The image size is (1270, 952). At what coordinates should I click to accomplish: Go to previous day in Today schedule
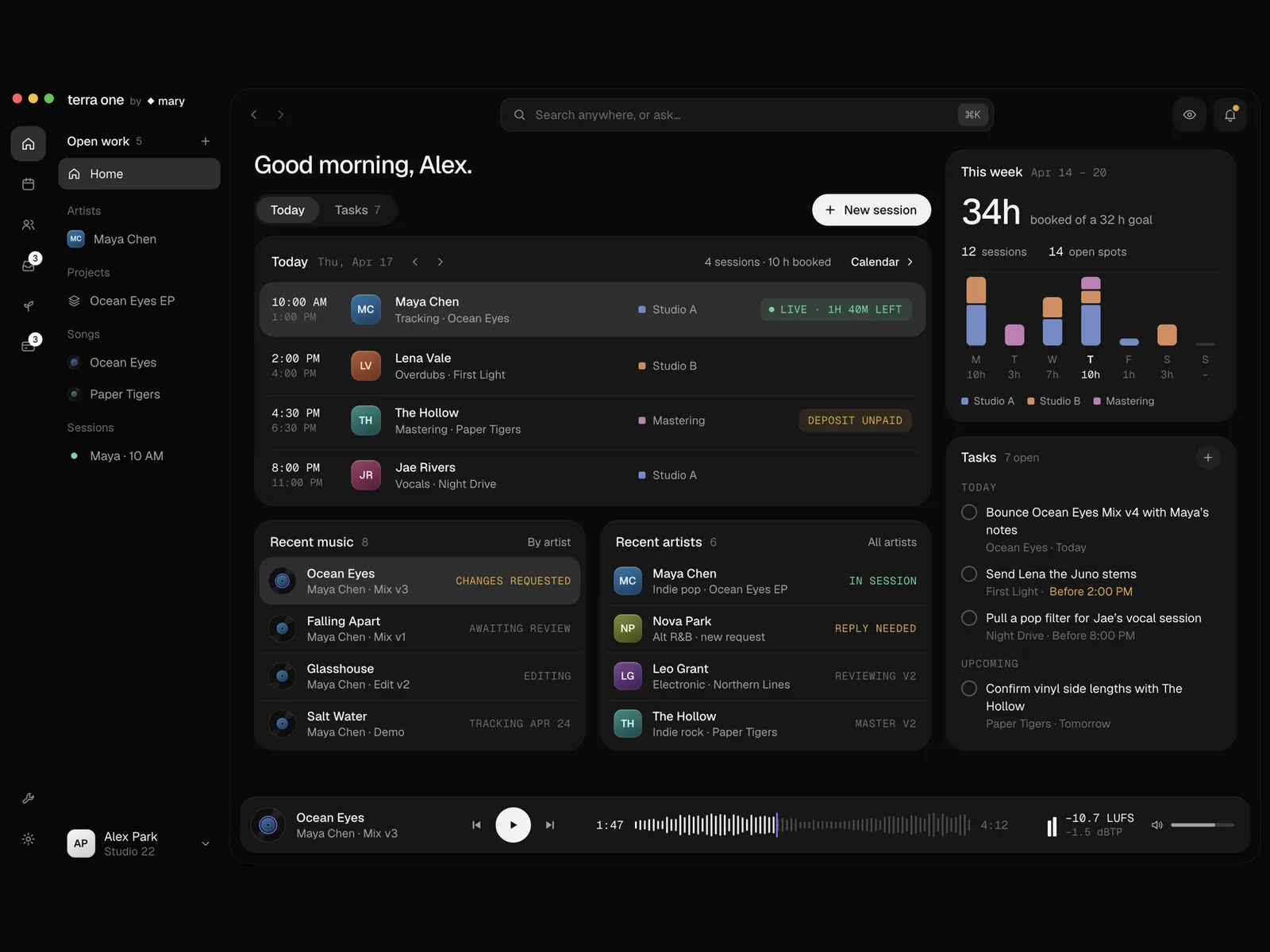415,262
